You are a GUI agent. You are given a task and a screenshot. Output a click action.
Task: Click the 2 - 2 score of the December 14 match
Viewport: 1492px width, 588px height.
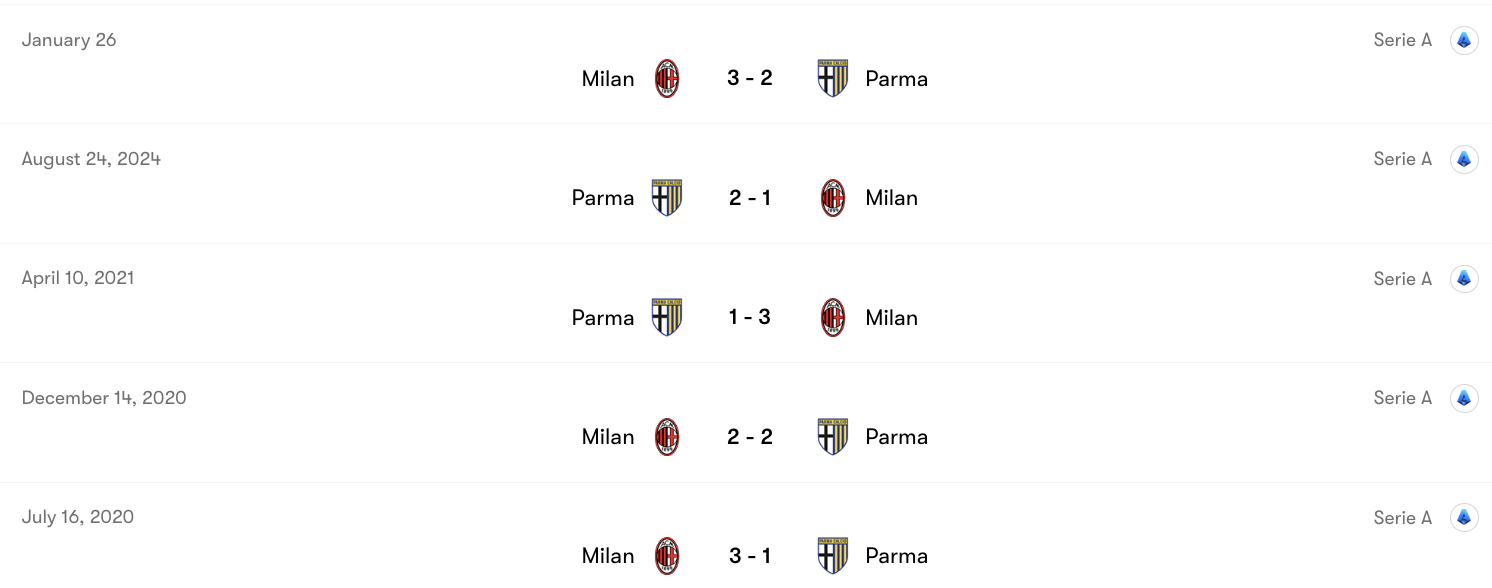coord(750,436)
